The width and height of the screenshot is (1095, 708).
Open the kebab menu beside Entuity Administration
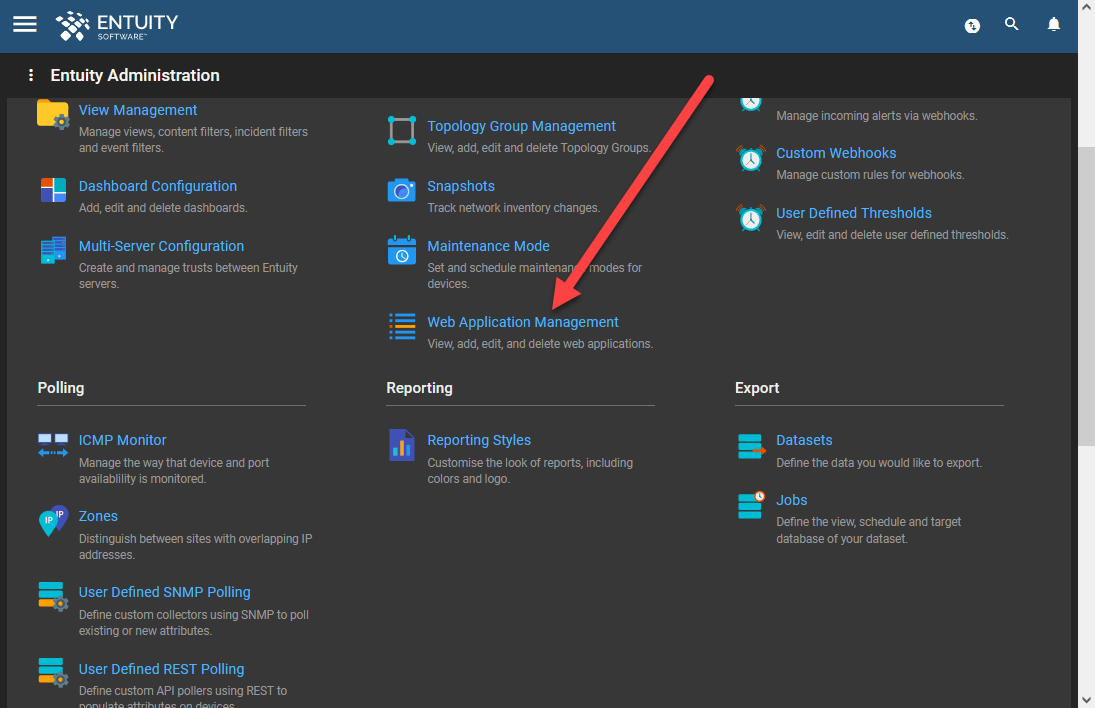click(x=30, y=75)
